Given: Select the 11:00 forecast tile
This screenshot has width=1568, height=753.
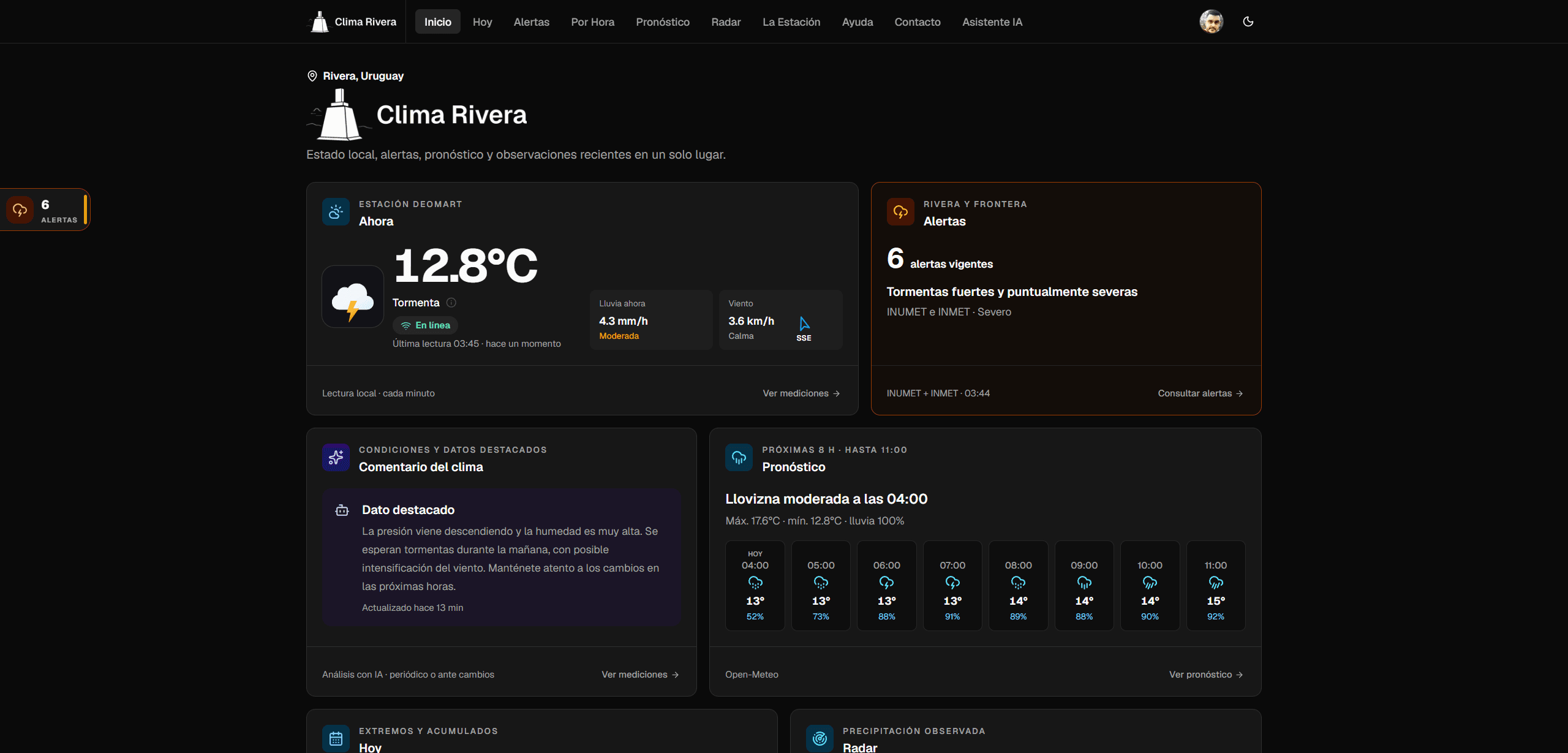Looking at the screenshot, I should 1216,586.
